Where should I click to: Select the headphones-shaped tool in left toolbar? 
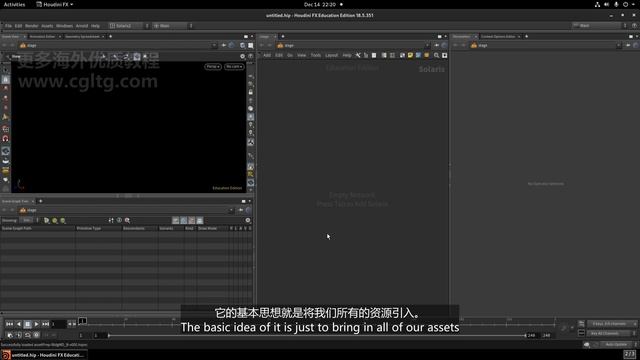[x=6, y=139]
